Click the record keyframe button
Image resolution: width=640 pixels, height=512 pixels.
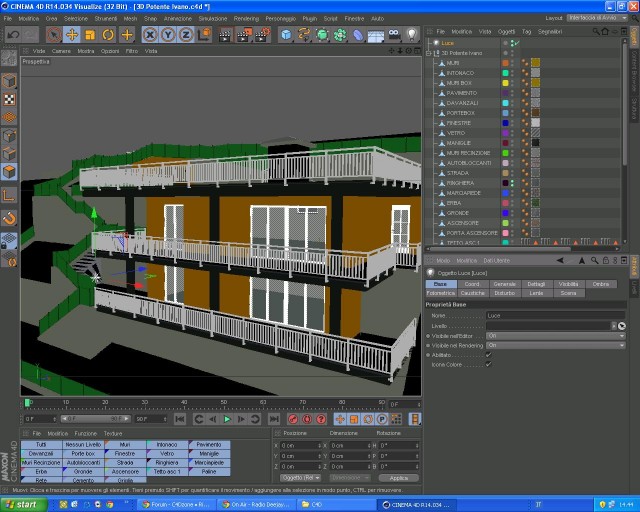293,419
